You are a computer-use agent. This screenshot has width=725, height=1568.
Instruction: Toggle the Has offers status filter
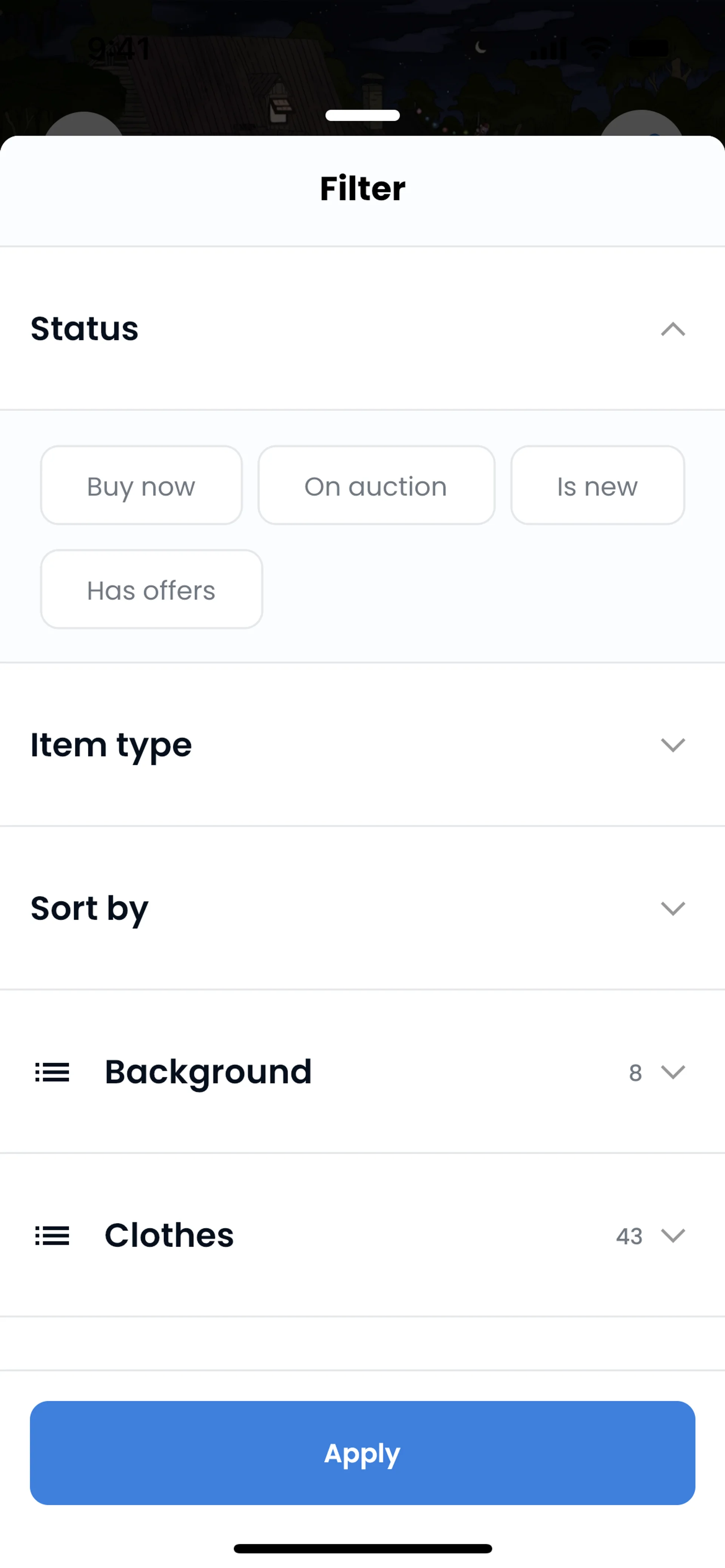point(151,589)
